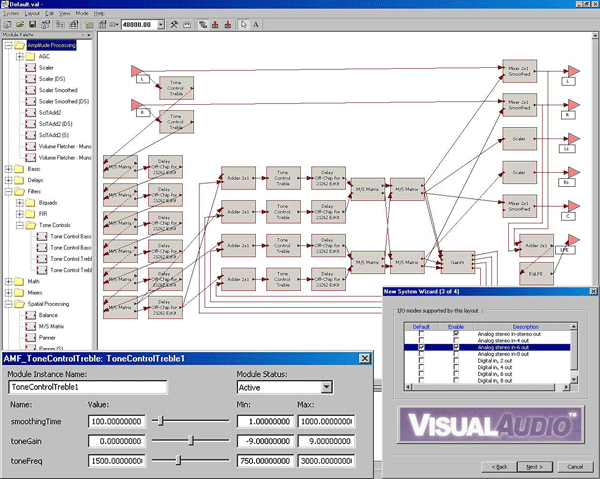Click the toneGain slider
This screenshot has height=479, width=600.
coord(191,441)
